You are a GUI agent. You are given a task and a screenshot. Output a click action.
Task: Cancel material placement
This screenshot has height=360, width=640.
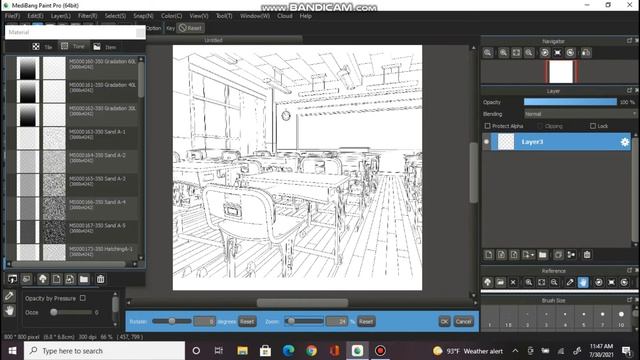coord(464,322)
